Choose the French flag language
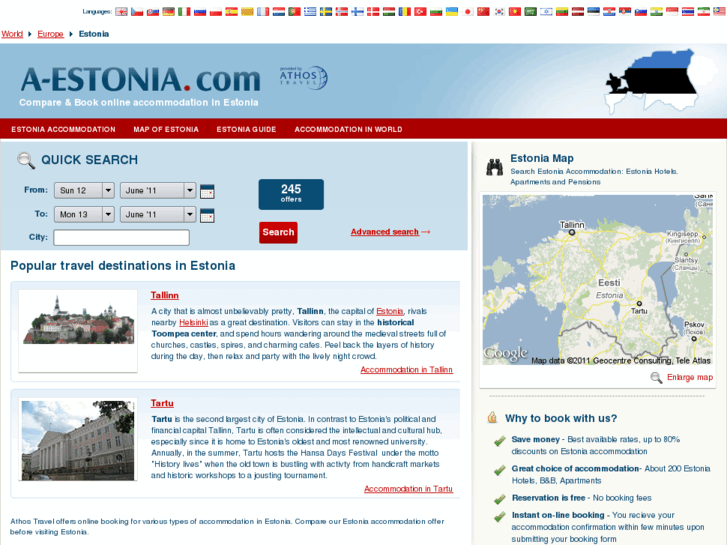727x545 pixels. click(263, 12)
